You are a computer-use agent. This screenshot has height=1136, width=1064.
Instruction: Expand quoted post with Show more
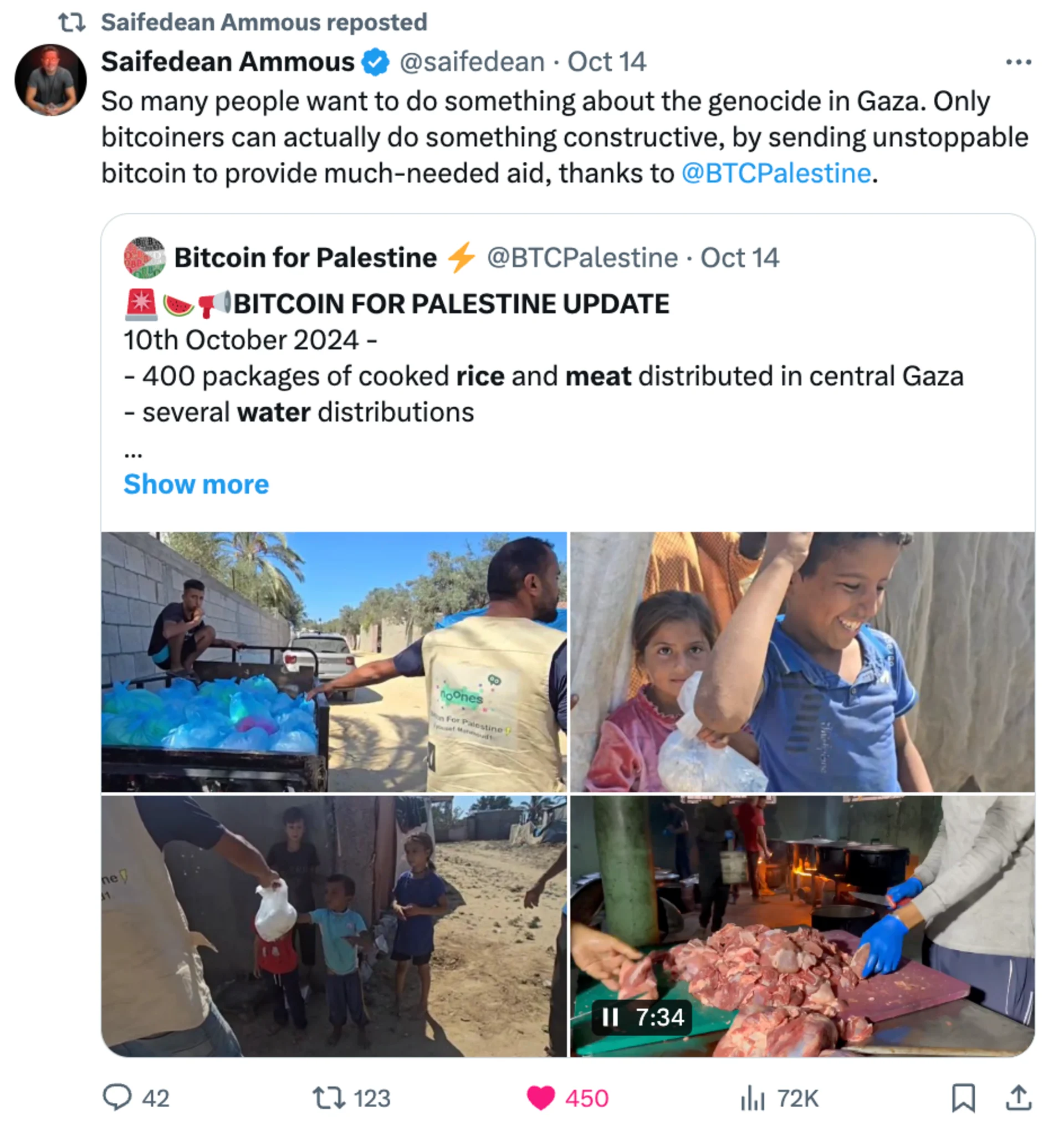(x=196, y=484)
